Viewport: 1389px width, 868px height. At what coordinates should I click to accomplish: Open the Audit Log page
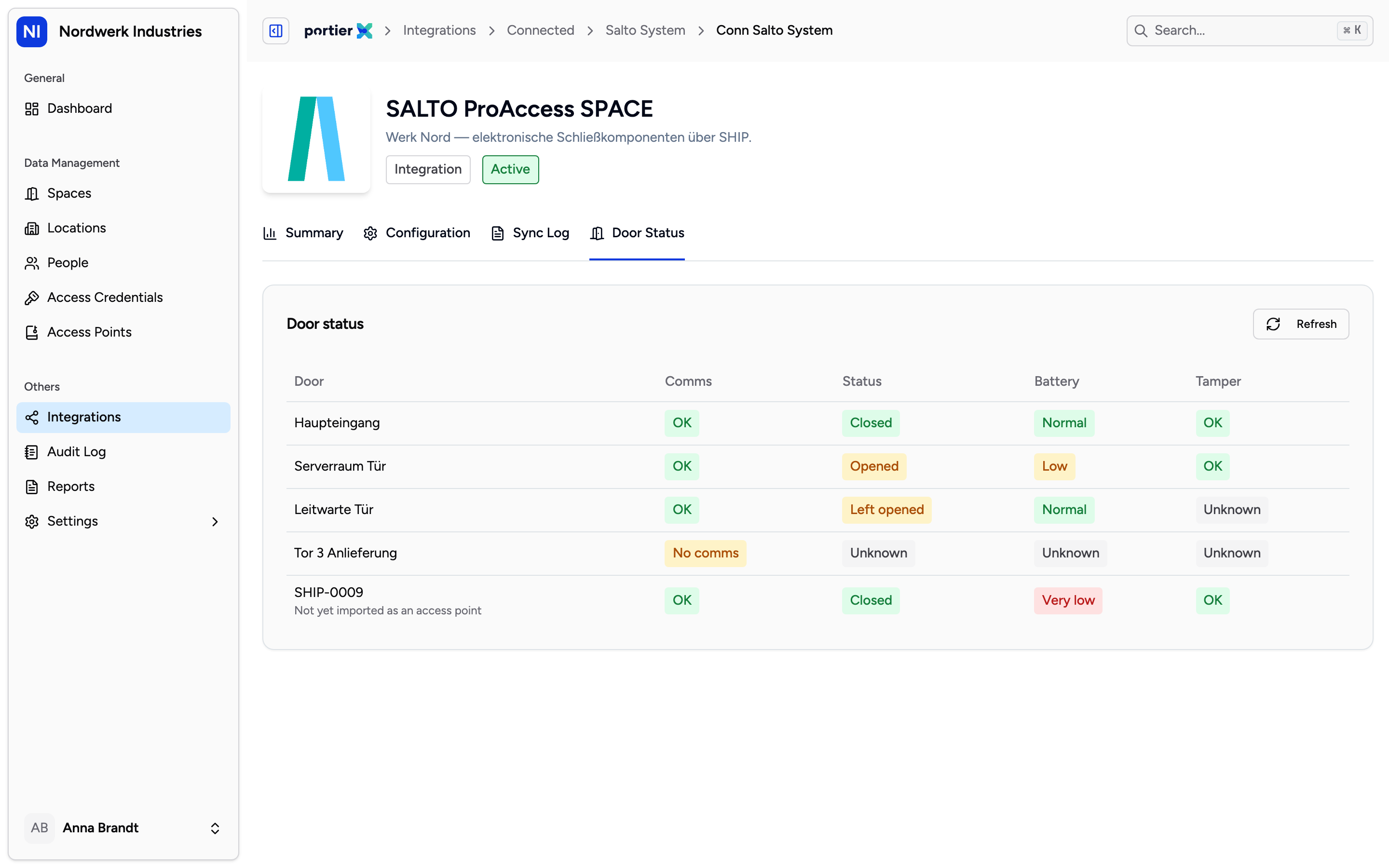(123, 452)
